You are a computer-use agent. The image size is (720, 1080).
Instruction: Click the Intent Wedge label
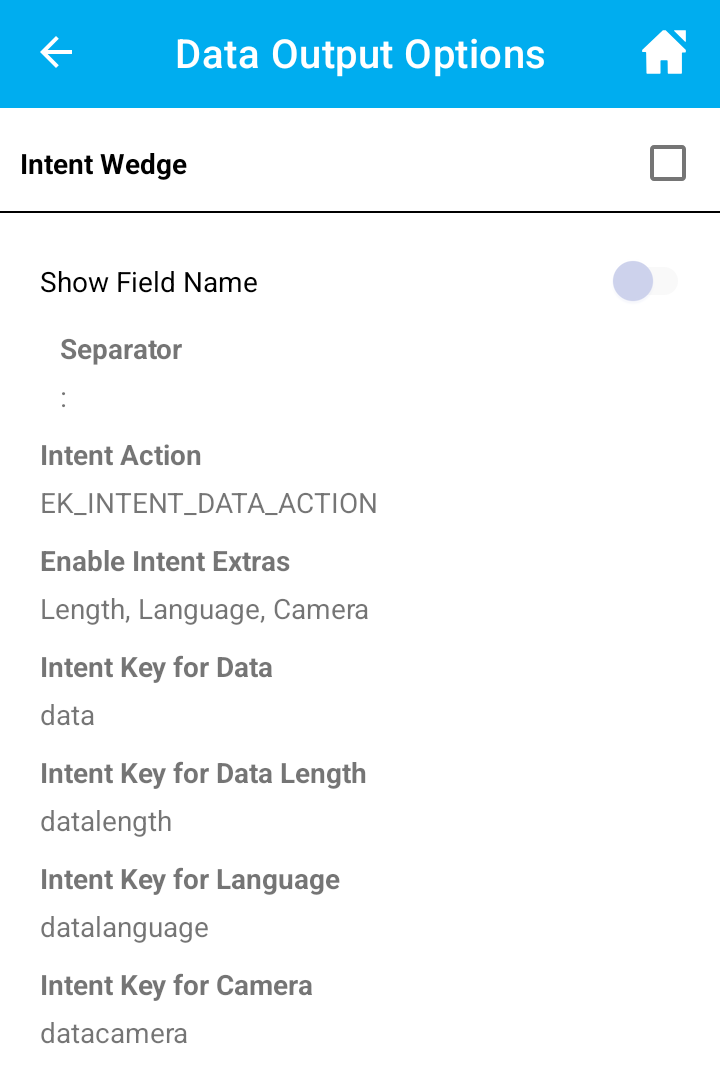104,164
